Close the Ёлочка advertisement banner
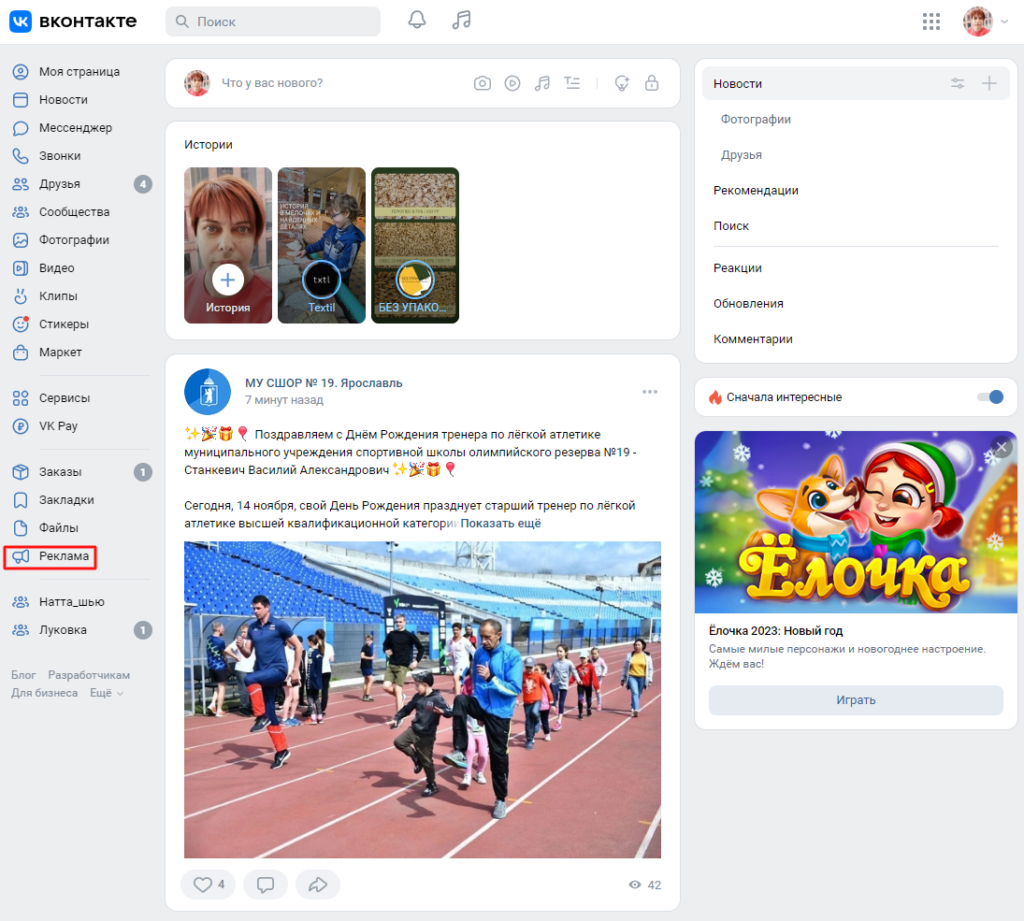The width and height of the screenshot is (1024, 921). (x=1001, y=448)
